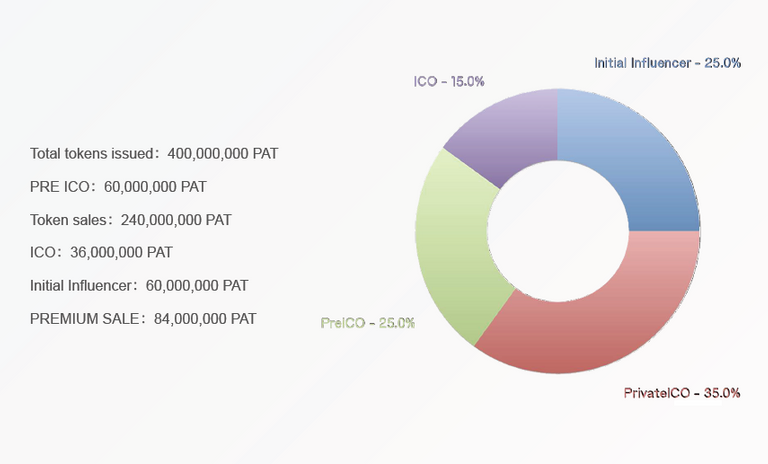Screen dimensions: 768x464
Task: Select the ICO - 15.0% chart label
Action: pyautogui.click(x=449, y=81)
